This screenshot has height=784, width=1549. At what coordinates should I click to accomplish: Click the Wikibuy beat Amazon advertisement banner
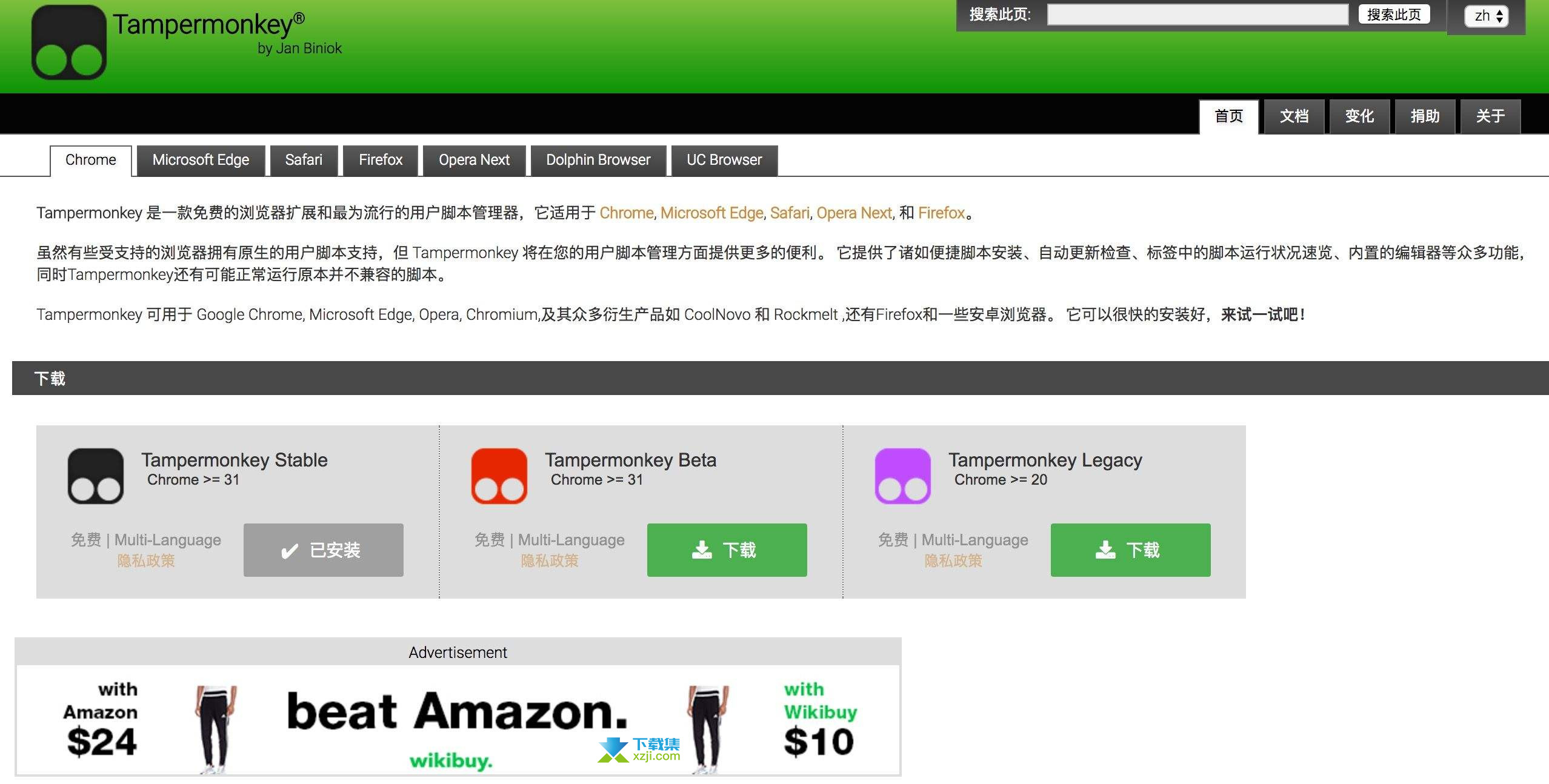pos(458,720)
